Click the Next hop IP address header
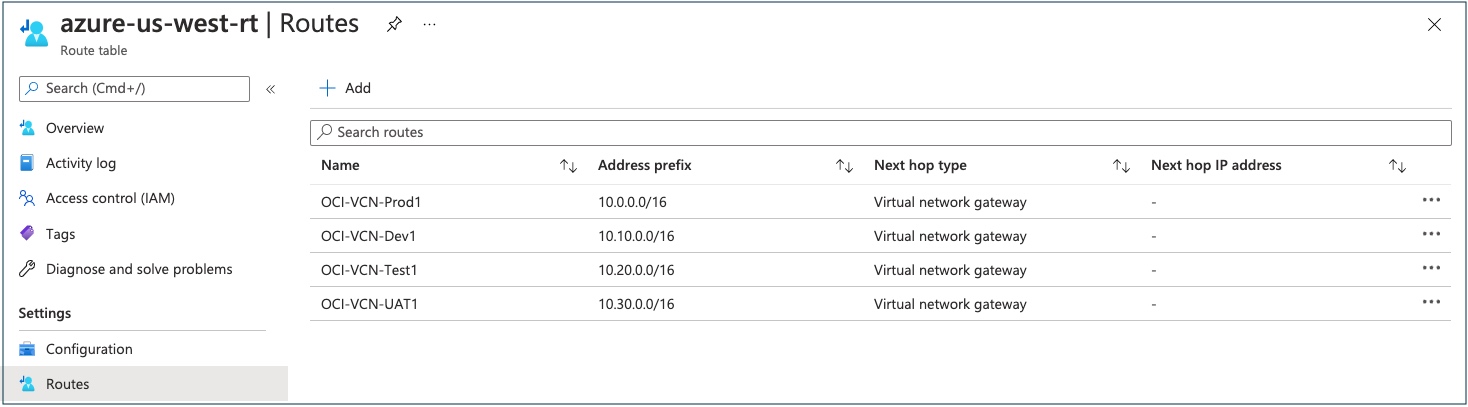The height and width of the screenshot is (407, 1468). pyautogui.click(x=1216, y=165)
